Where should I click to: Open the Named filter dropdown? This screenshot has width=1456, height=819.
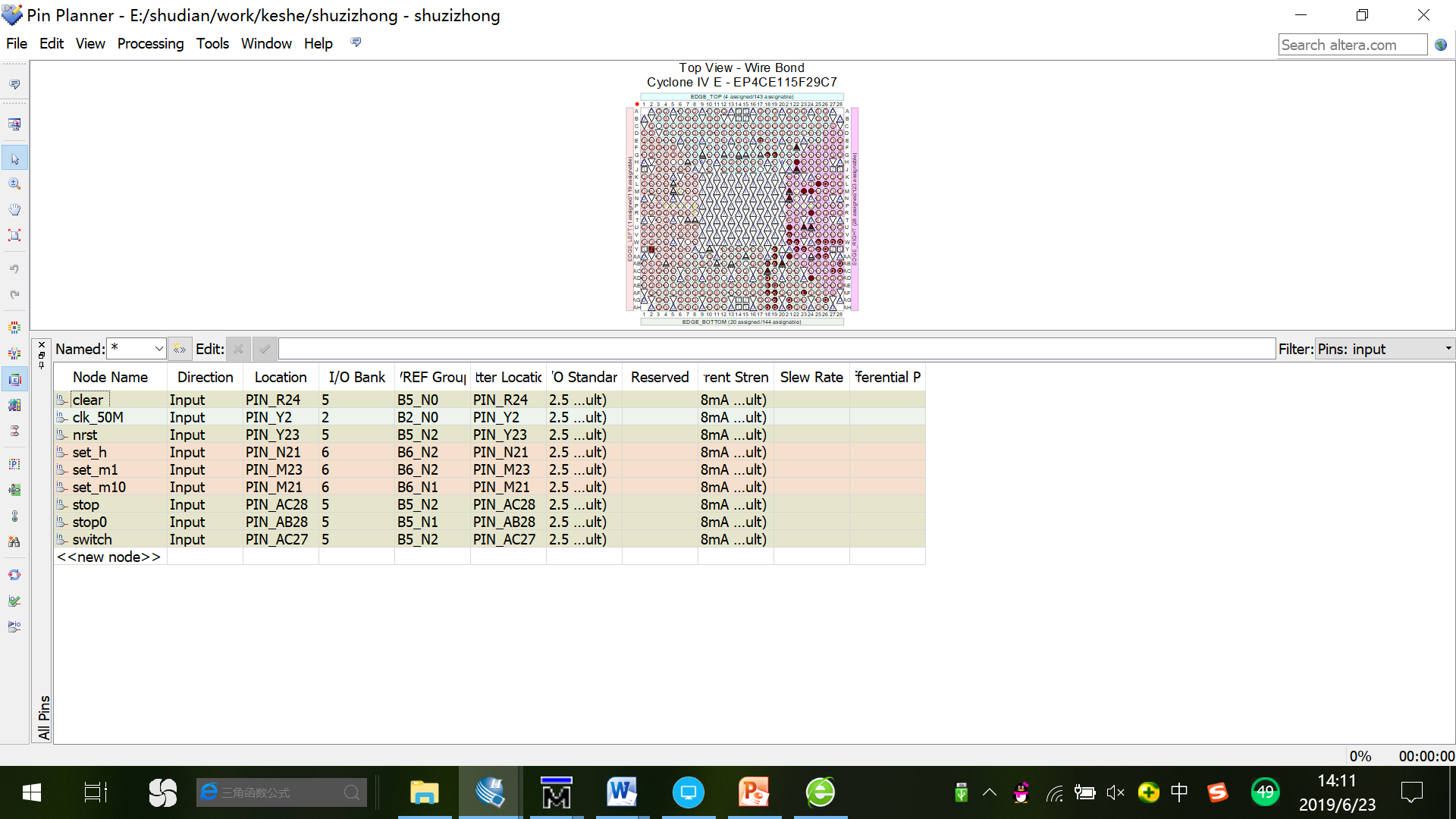tap(158, 349)
